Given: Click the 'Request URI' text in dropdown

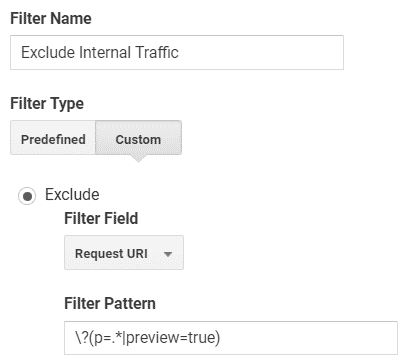Looking at the screenshot, I should click(111, 254).
